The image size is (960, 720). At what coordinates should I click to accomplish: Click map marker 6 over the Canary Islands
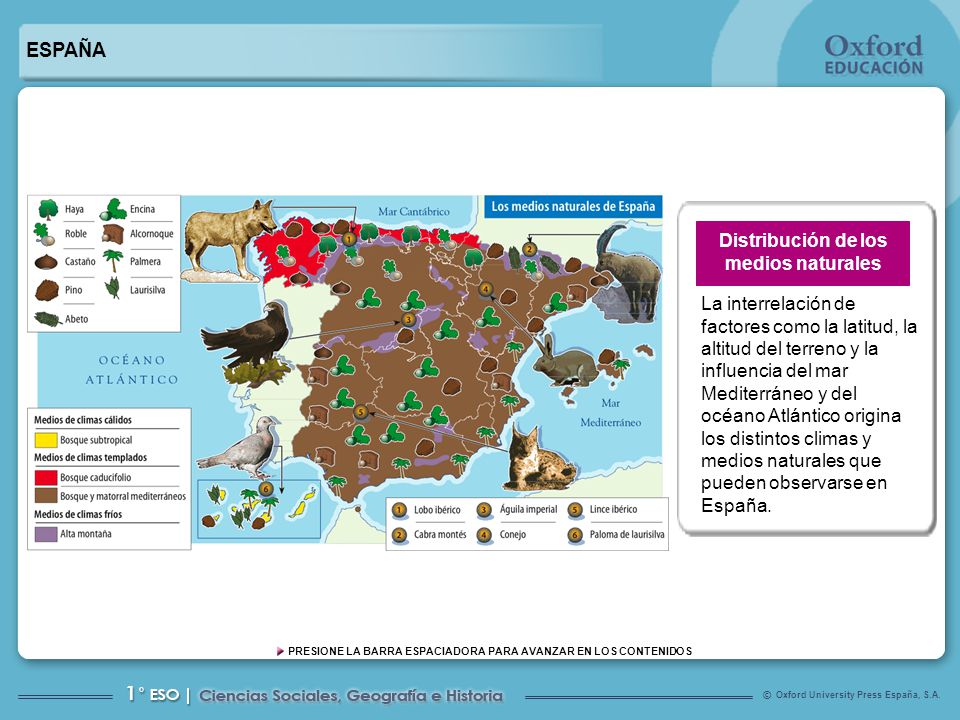click(266, 488)
